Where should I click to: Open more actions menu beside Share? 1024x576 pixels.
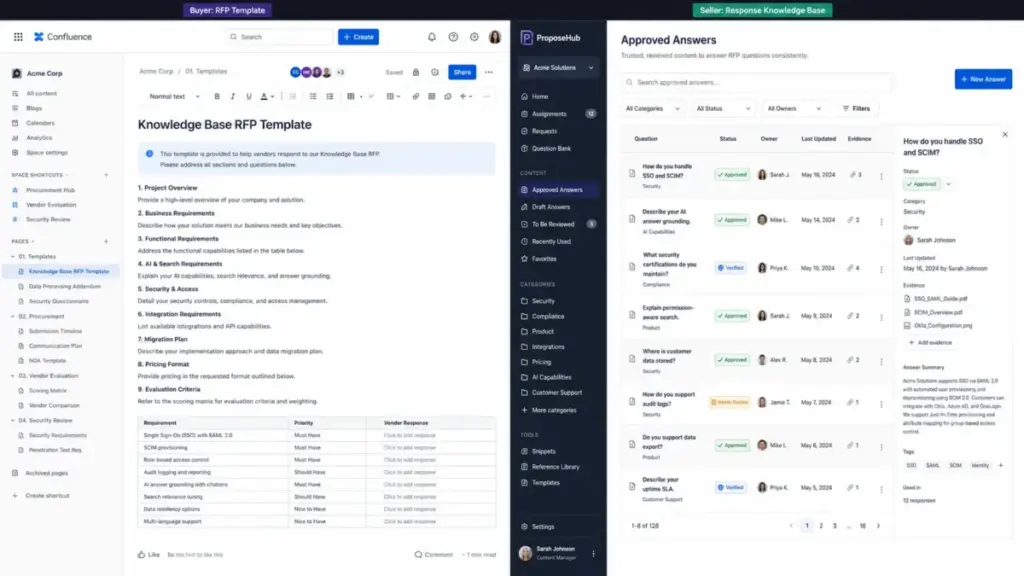488,72
